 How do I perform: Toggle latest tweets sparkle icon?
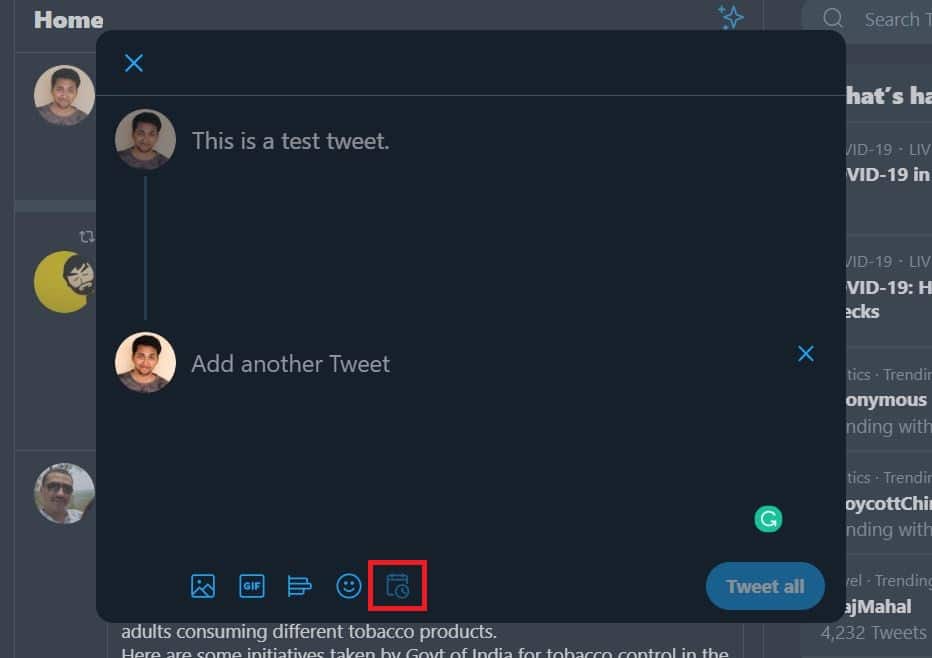[731, 17]
